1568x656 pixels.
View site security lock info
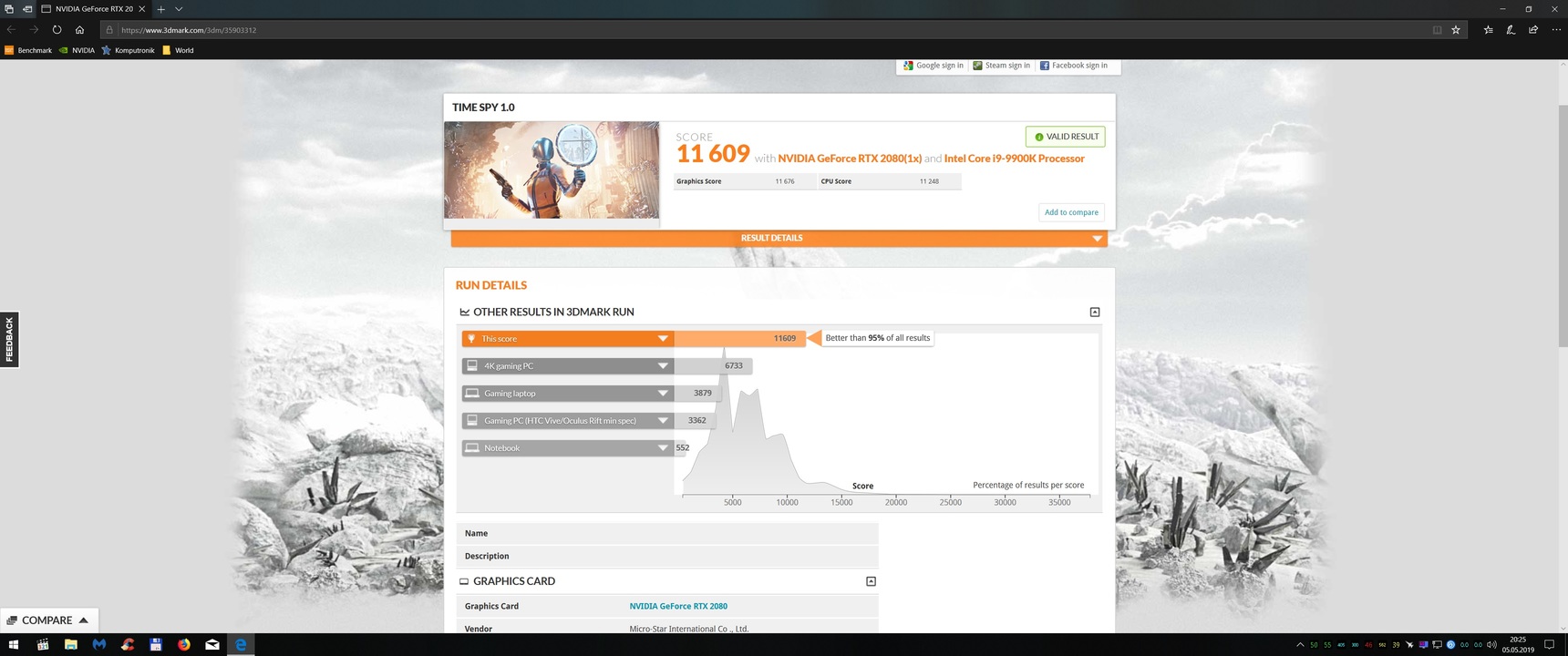point(109,30)
